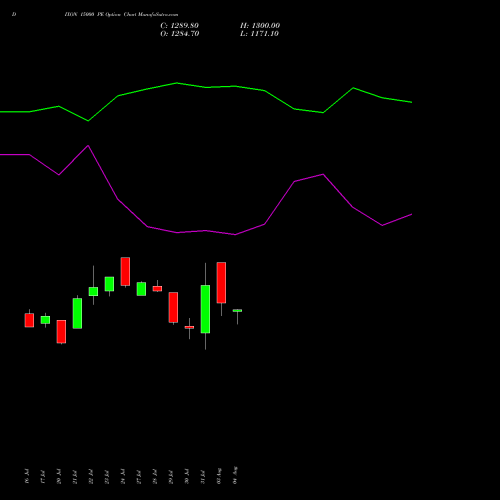Click the tall red candlestick for 03 Aug
Screen dimensions: 500x500
pyautogui.click(x=221, y=283)
